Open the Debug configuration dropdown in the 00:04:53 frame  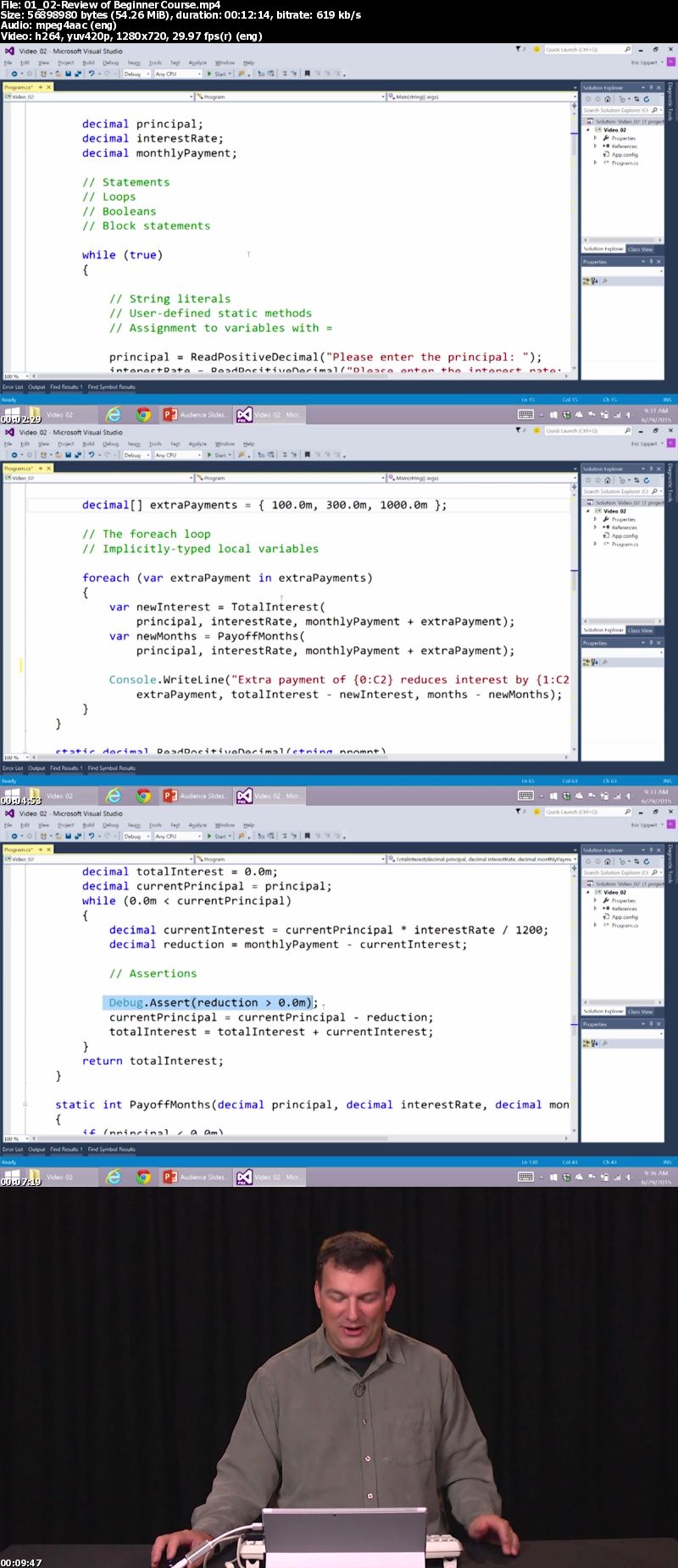point(136,455)
